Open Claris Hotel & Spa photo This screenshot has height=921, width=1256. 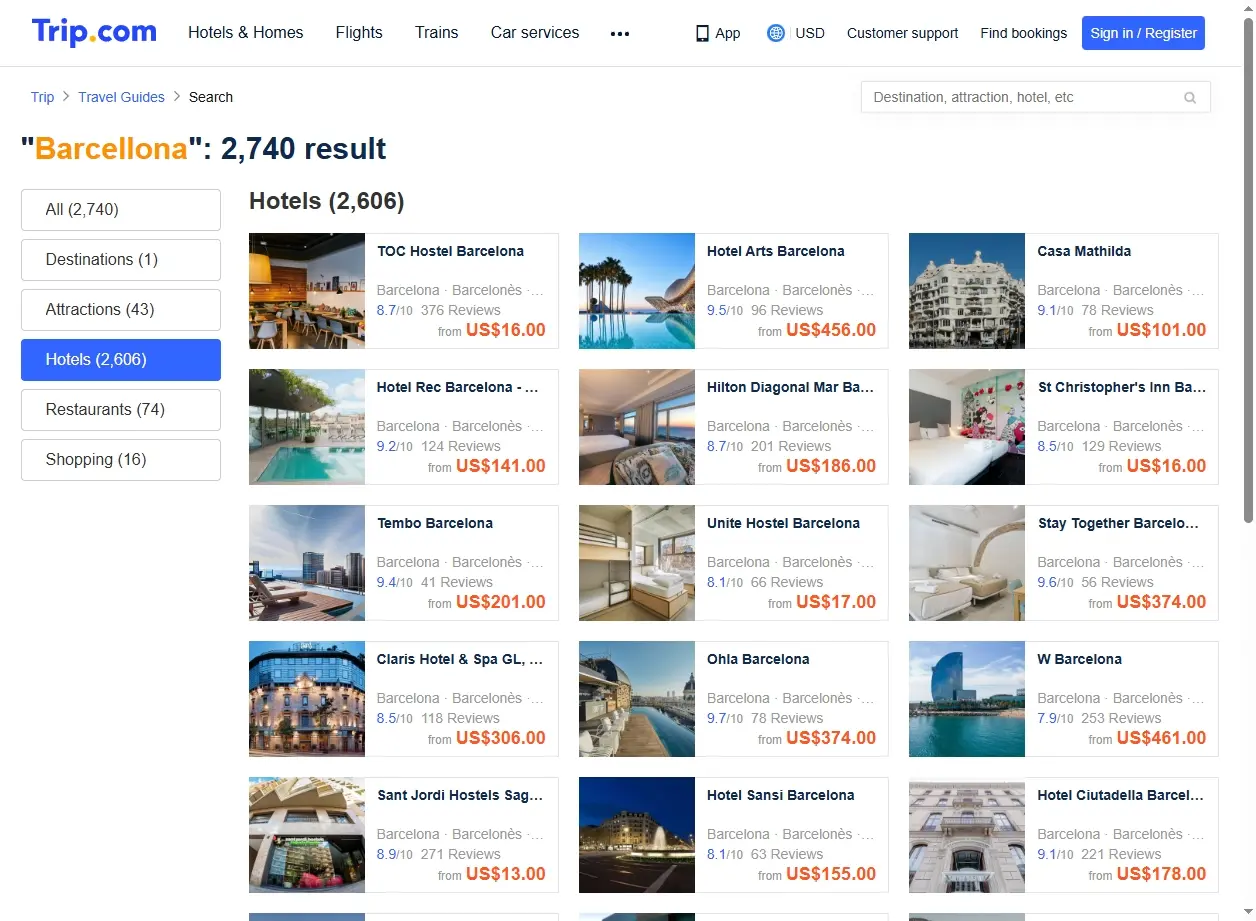(307, 699)
